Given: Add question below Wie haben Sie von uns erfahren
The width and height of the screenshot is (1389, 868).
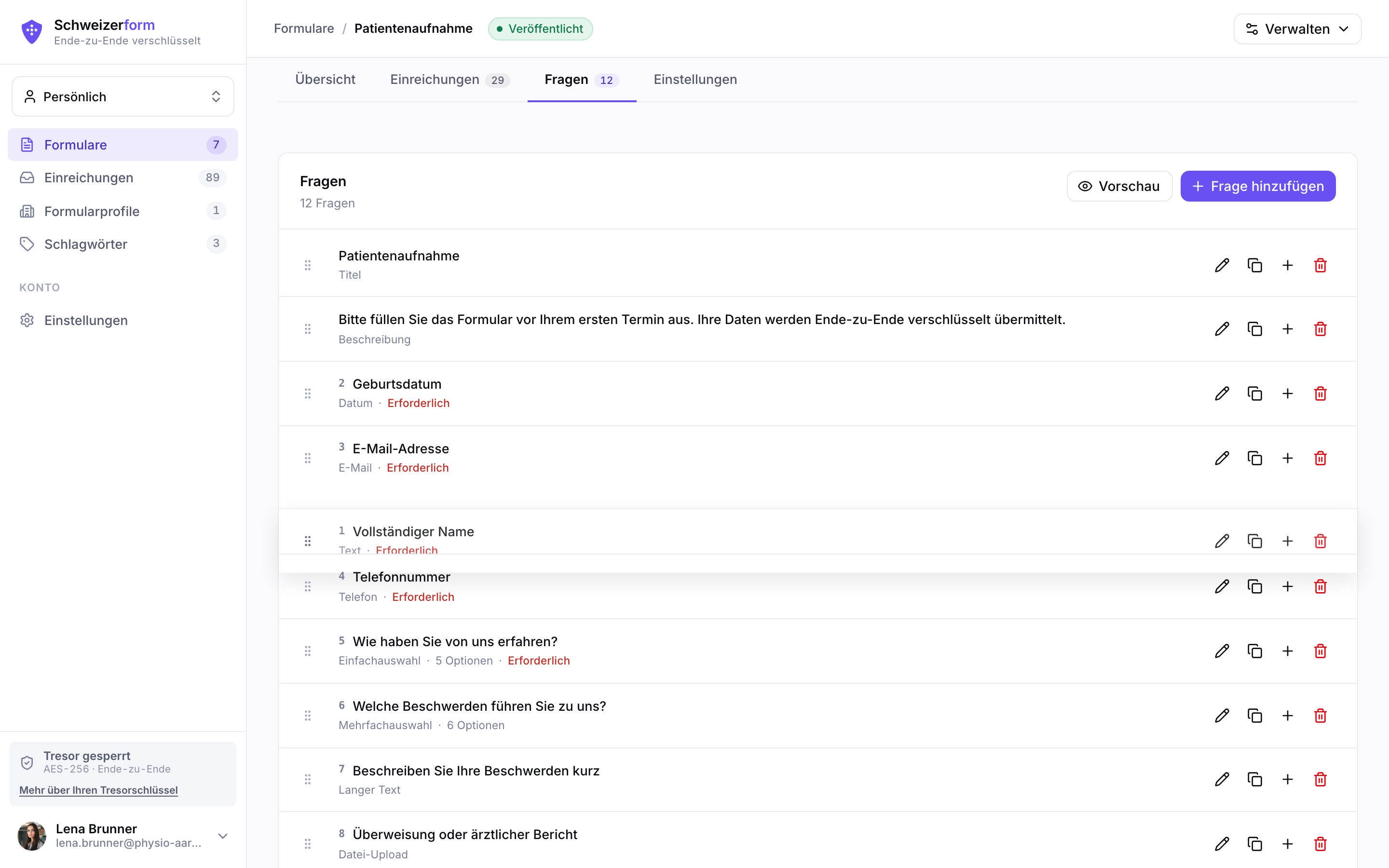Looking at the screenshot, I should (1287, 651).
